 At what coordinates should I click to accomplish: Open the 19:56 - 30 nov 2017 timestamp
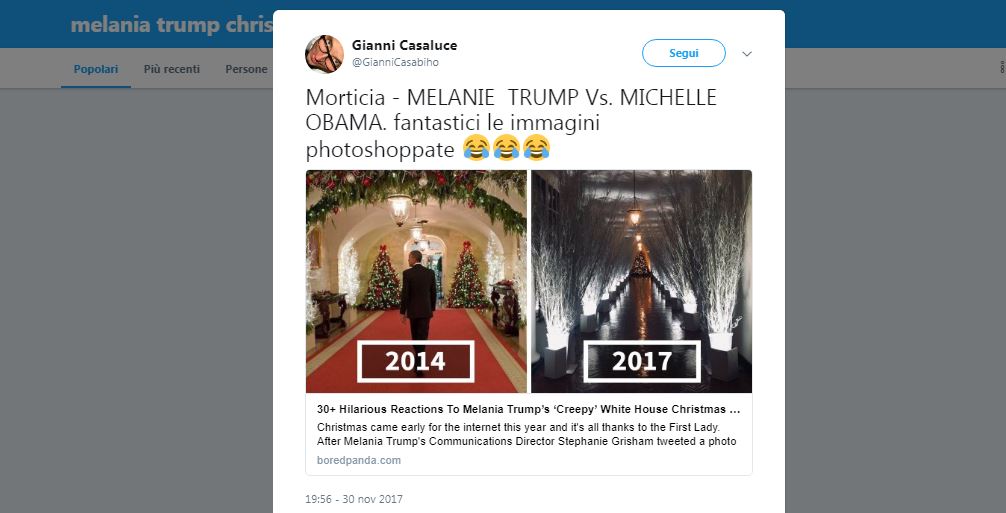[354, 499]
